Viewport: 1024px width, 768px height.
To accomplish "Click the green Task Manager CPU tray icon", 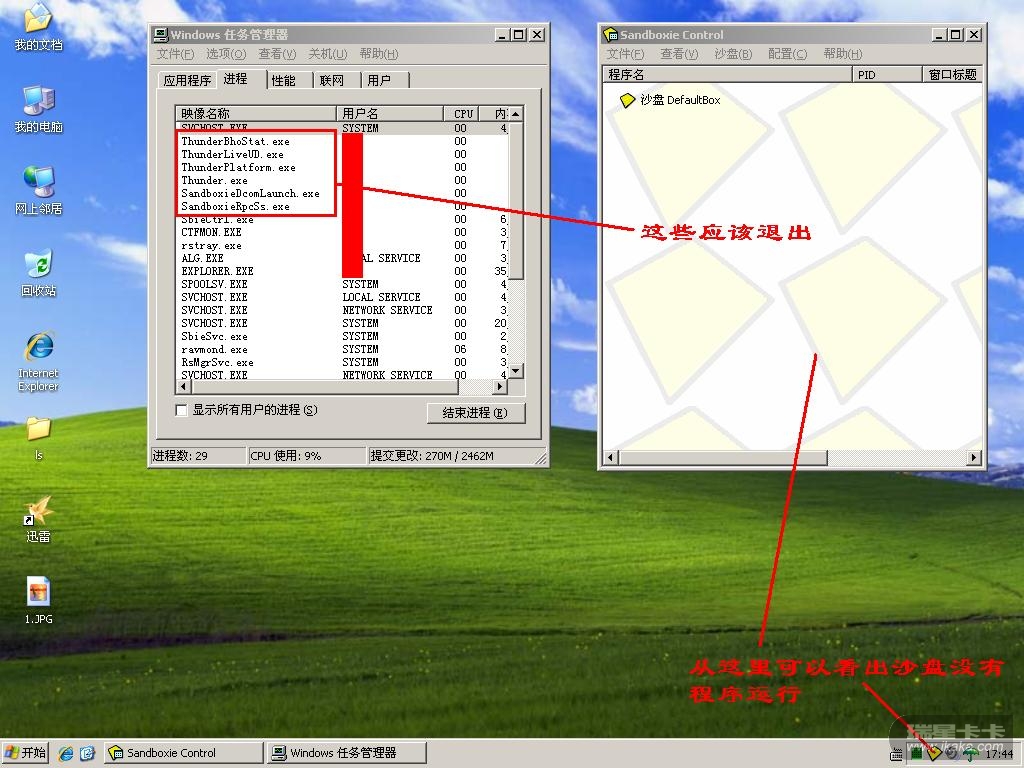I will (916, 754).
